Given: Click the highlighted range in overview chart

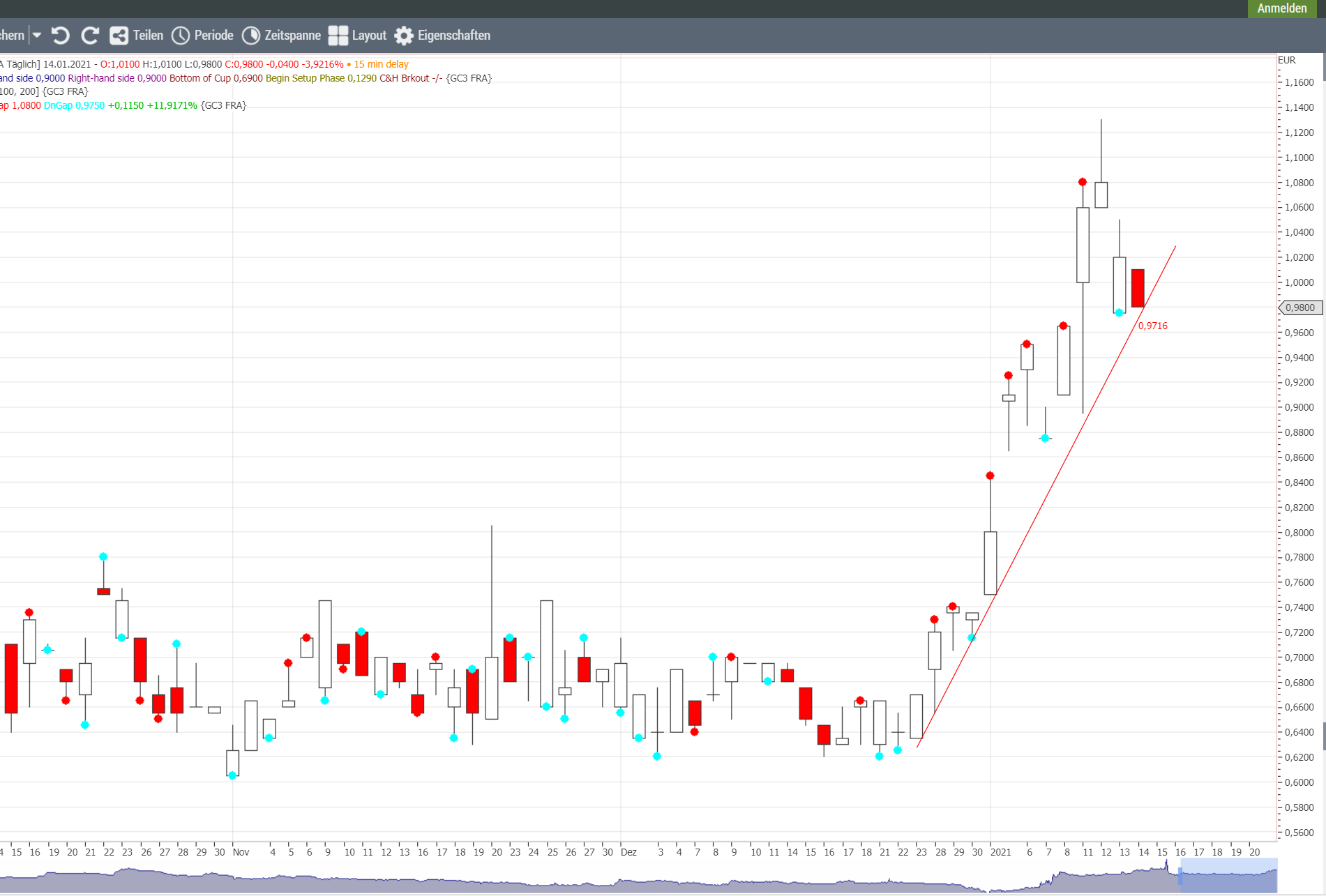Looking at the screenshot, I should [x=1228, y=875].
